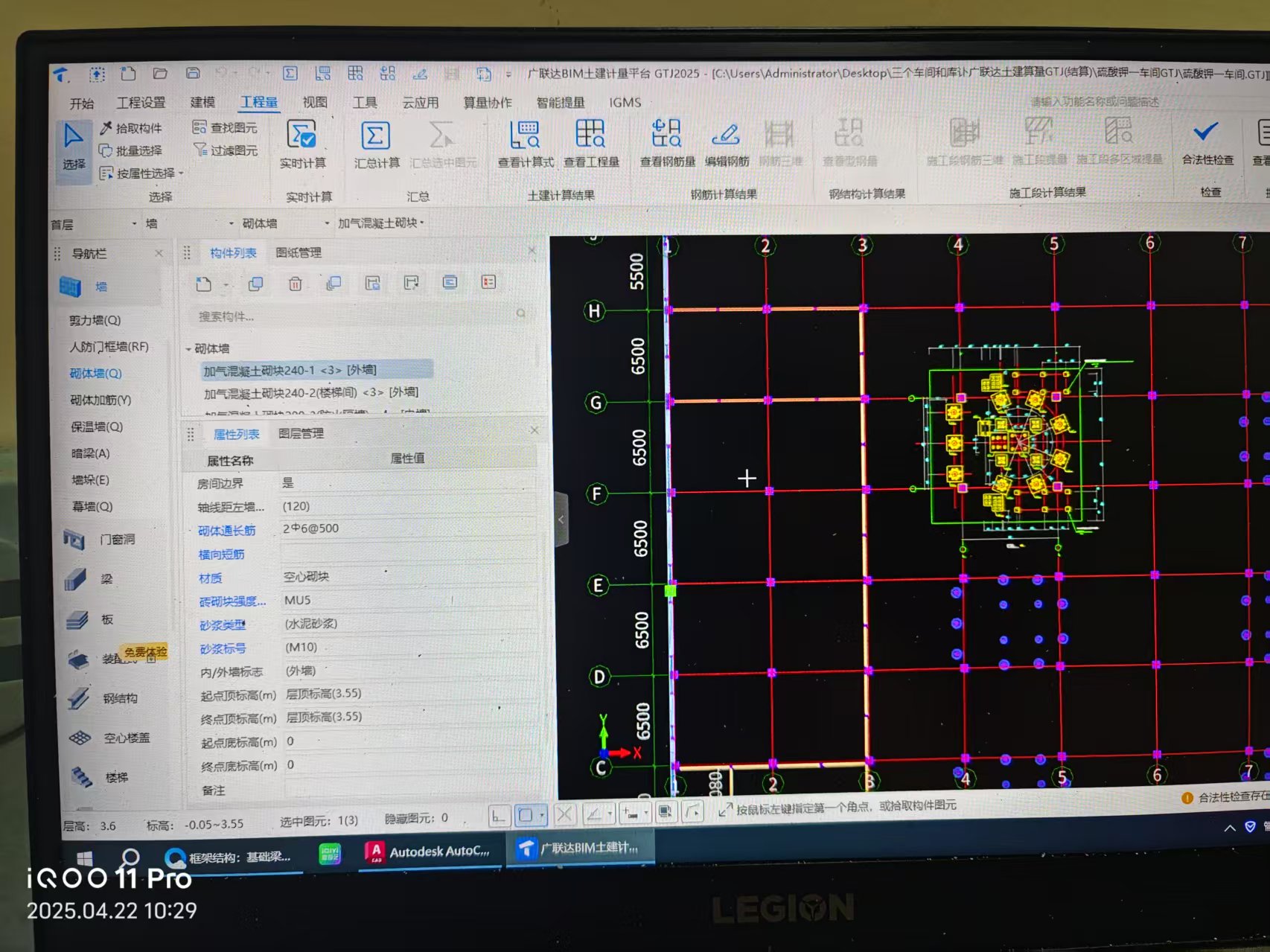Open Autodesk AutoCAD from the taskbar
The height and width of the screenshot is (952, 1270).
(x=429, y=852)
